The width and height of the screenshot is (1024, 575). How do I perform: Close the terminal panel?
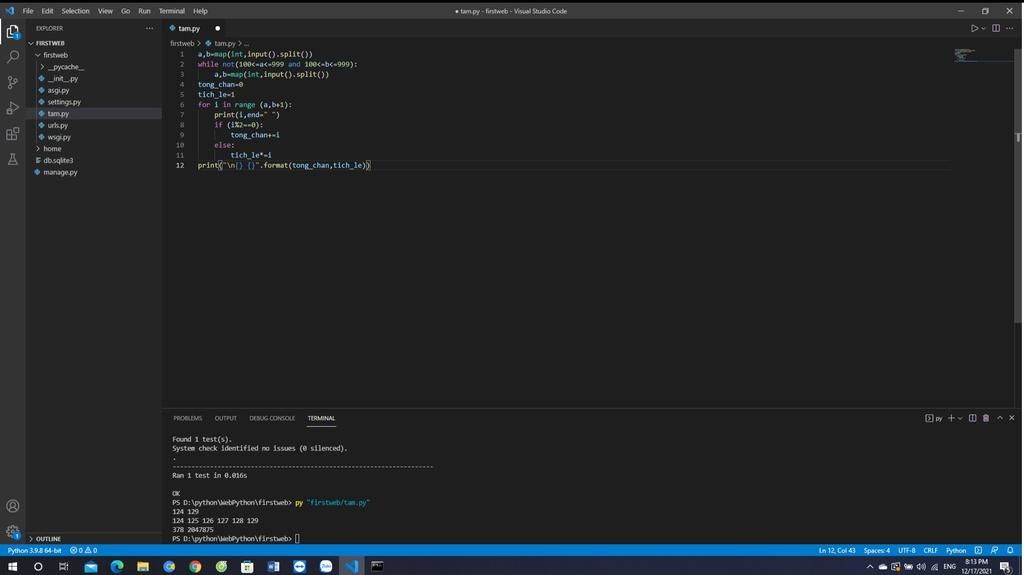click(x=1012, y=418)
